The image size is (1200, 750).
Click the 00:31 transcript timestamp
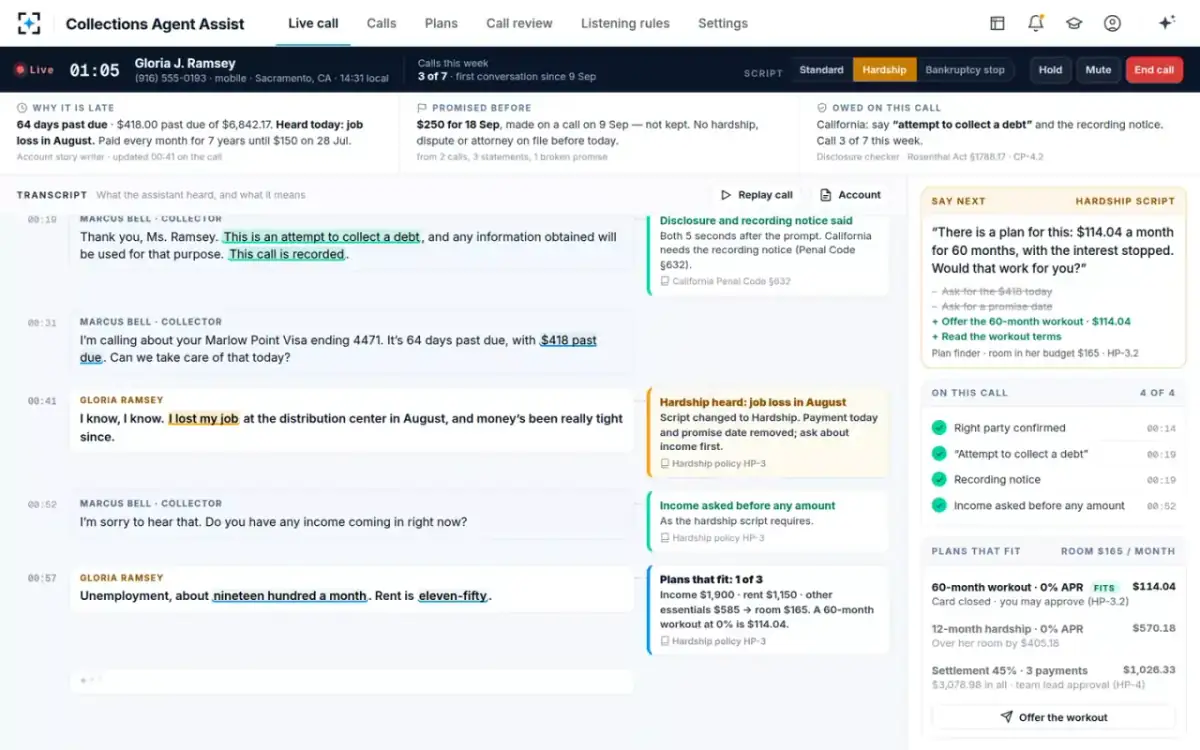pyautogui.click(x=42, y=323)
